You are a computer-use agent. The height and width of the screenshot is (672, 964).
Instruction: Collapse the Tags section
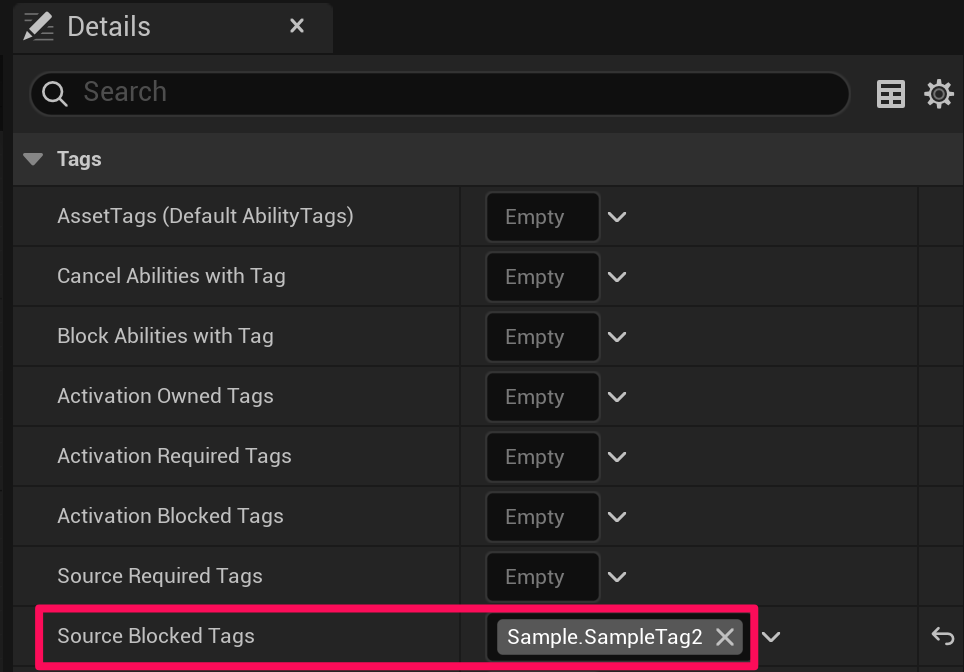point(34,159)
